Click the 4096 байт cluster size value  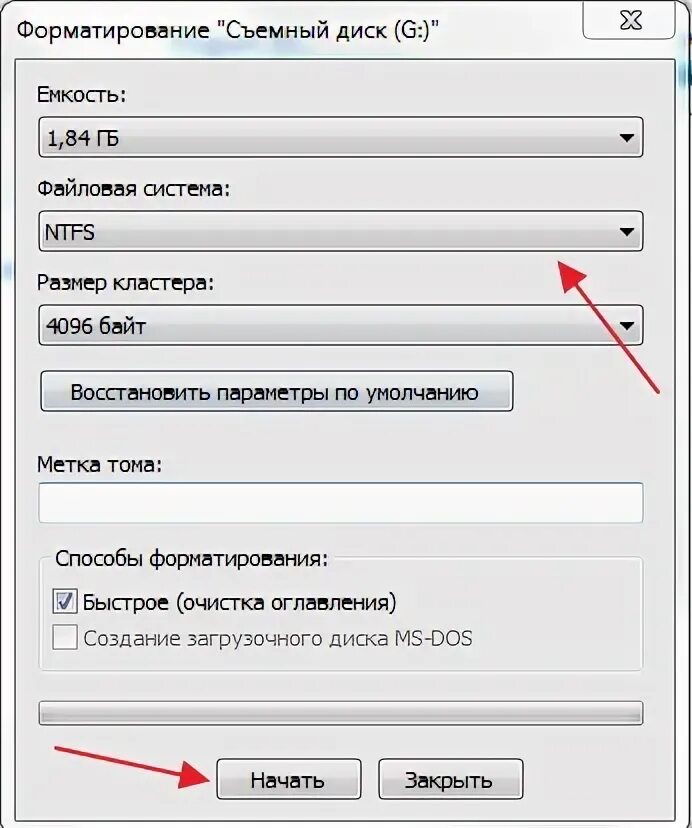point(96,326)
